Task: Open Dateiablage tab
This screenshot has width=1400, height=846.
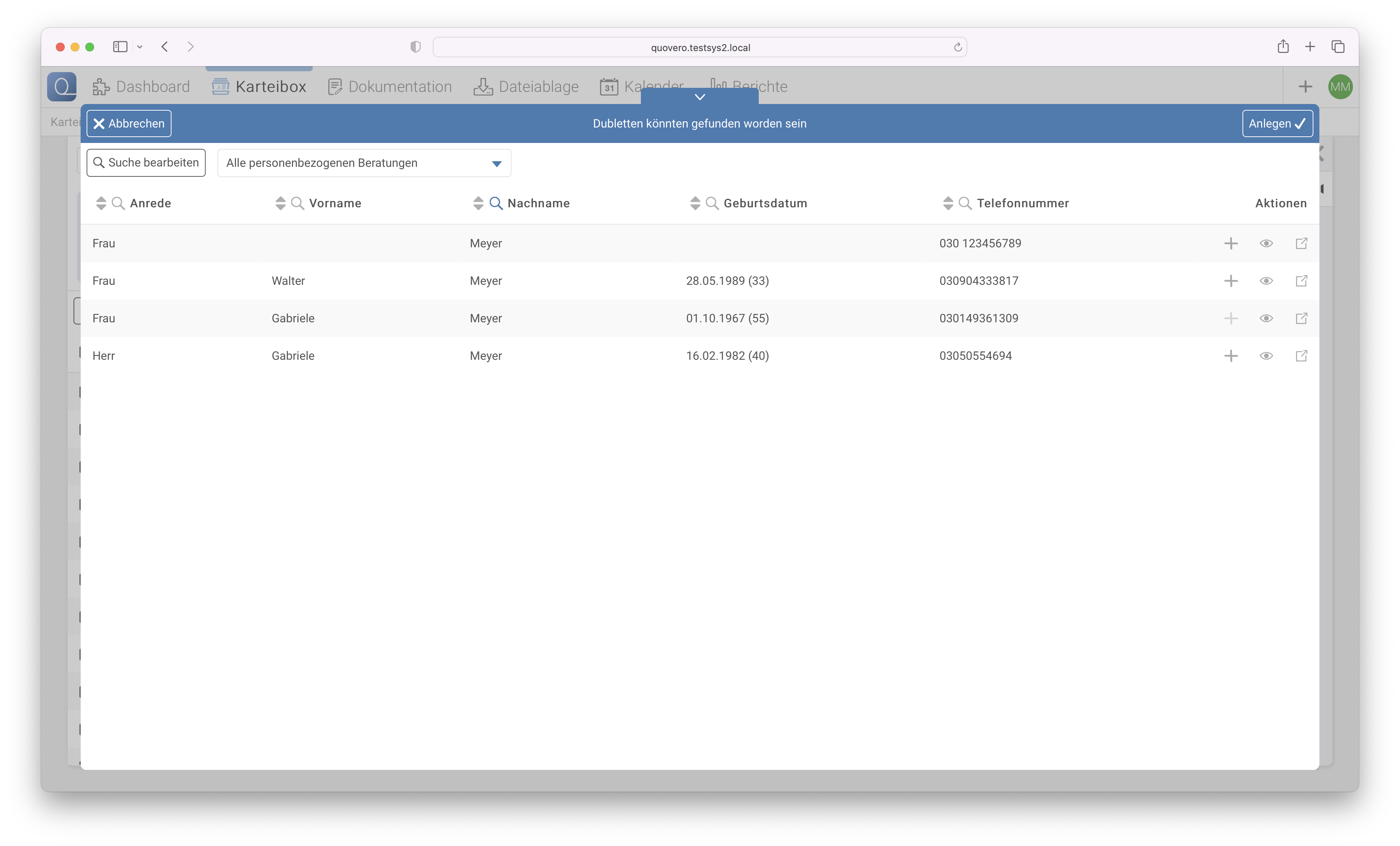Action: point(526,86)
